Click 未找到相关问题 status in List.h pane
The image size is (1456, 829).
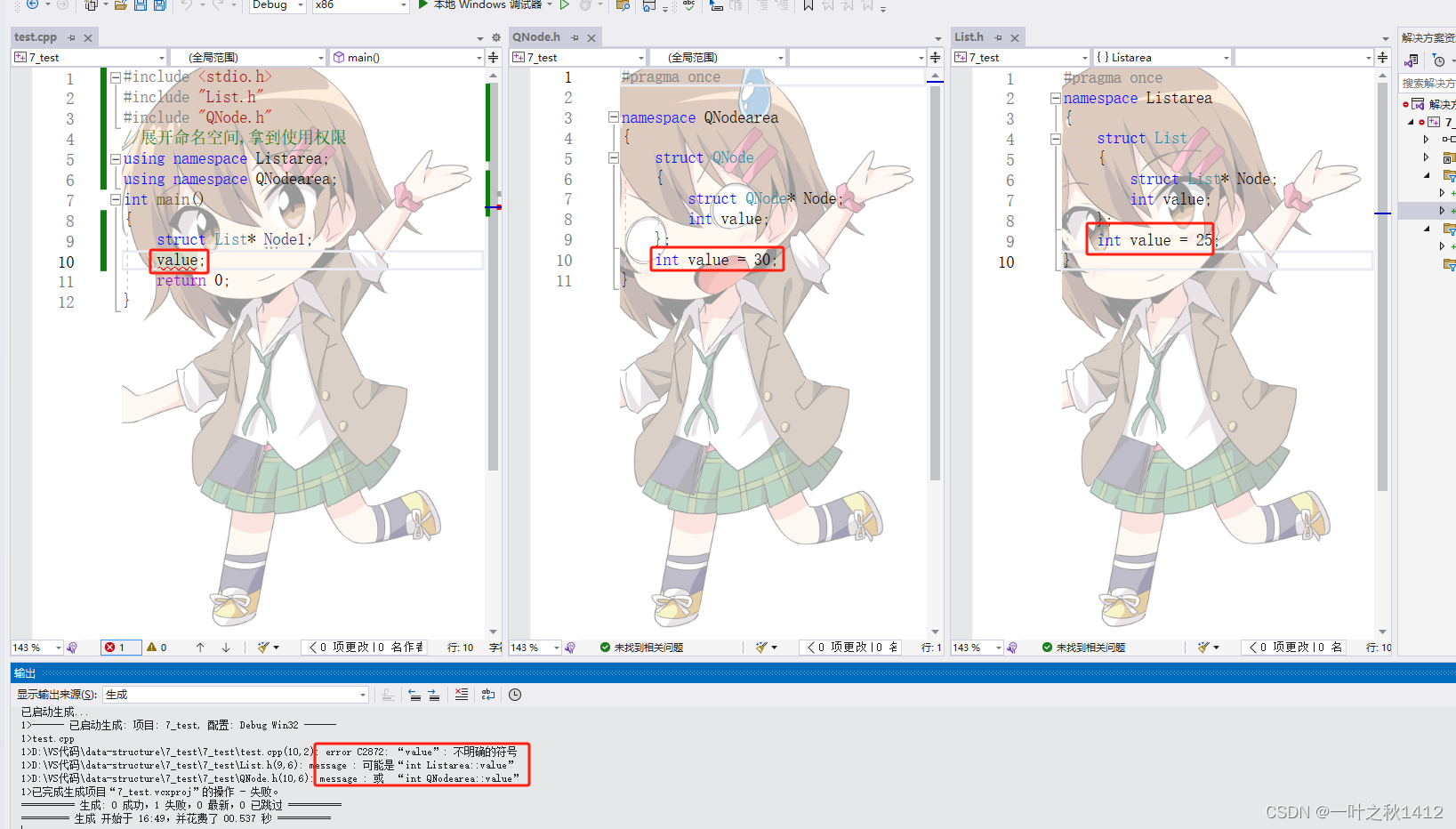coord(1084,648)
